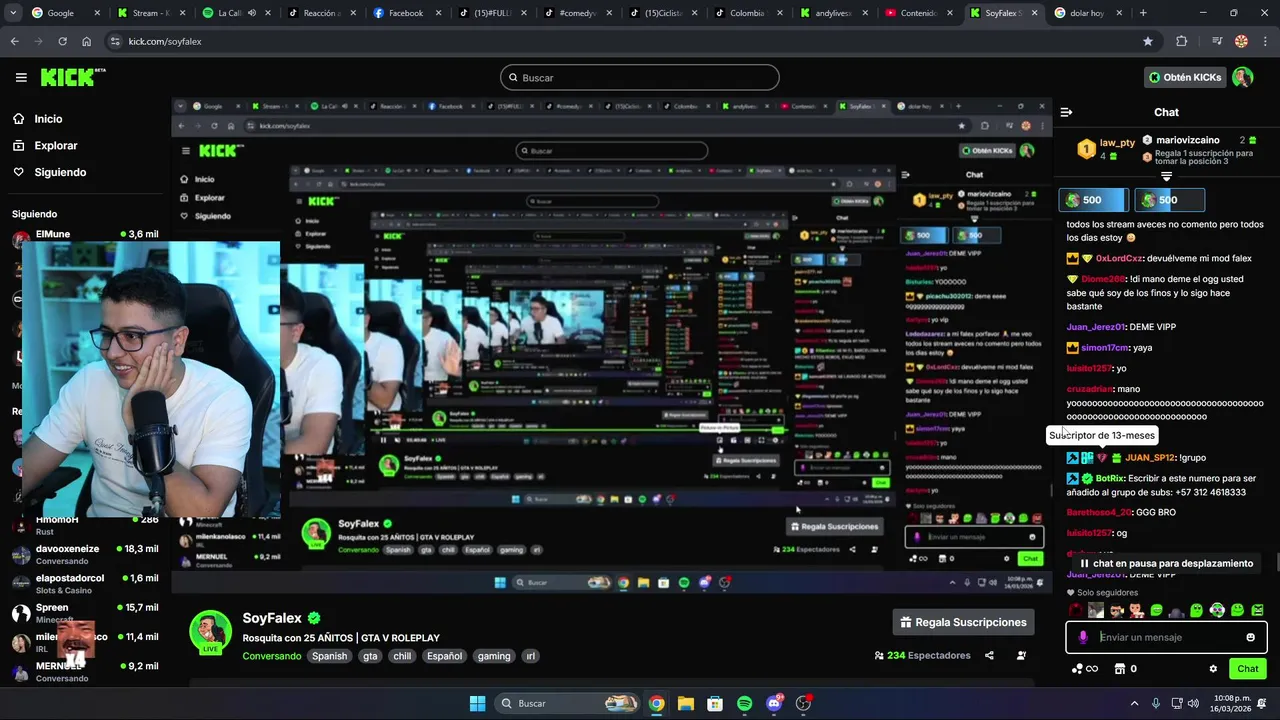Open the emoji picker in message box
Viewport: 1280px width, 720px height.
1250,637
